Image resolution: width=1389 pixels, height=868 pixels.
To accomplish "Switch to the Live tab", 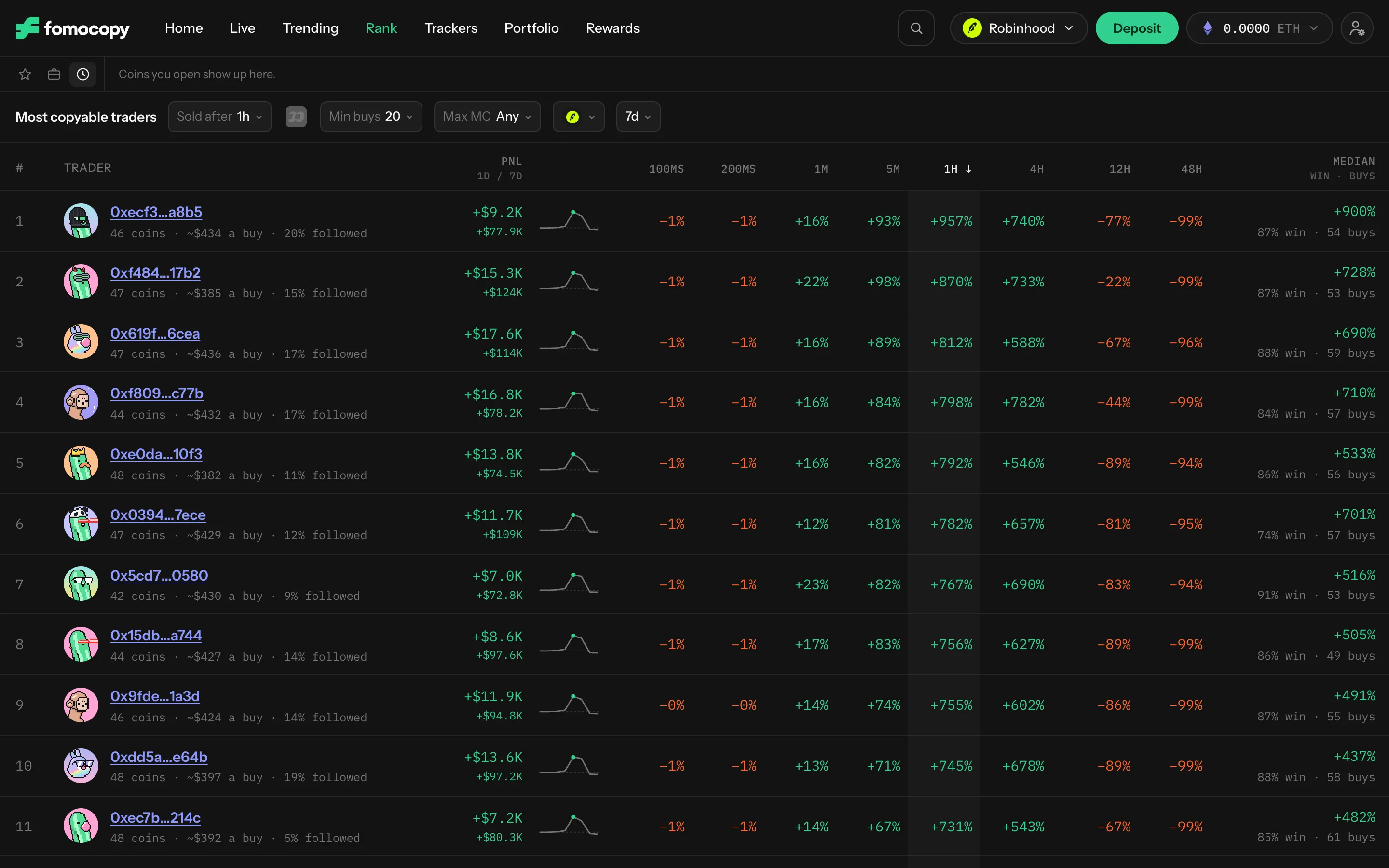I will (x=243, y=28).
